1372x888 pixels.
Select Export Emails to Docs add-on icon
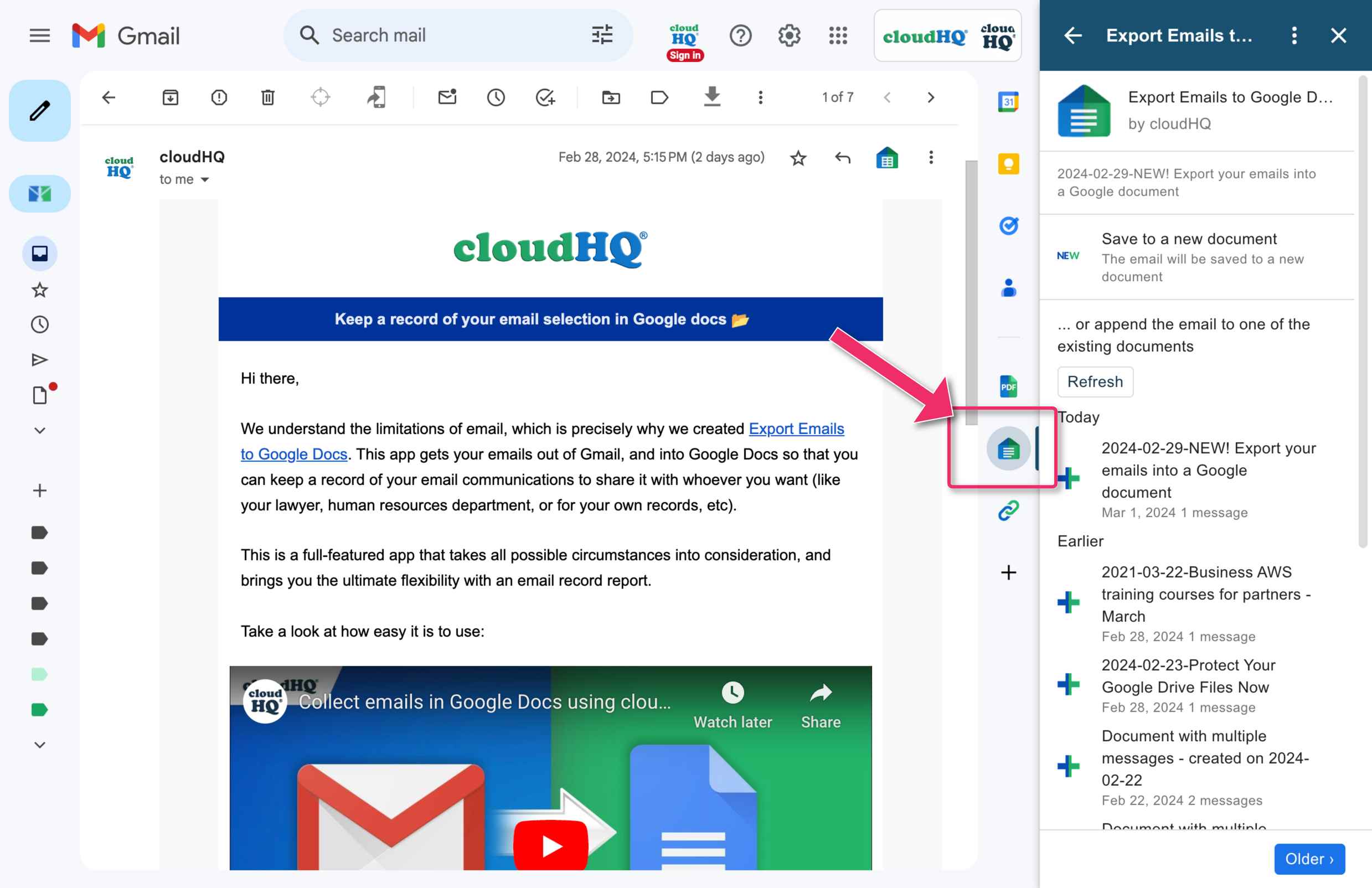tap(1008, 449)
